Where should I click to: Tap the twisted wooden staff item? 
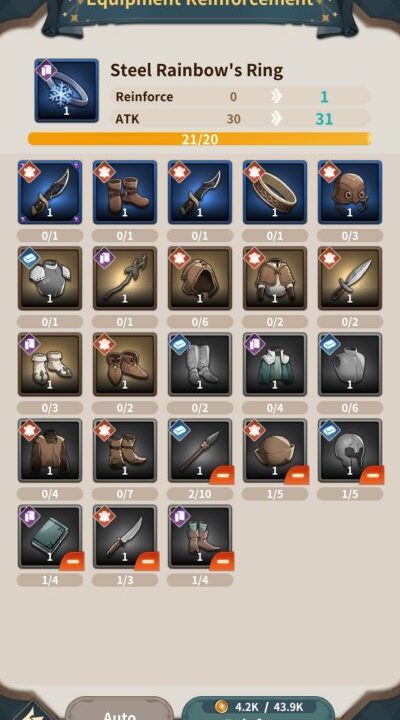[x=125, y=278]
